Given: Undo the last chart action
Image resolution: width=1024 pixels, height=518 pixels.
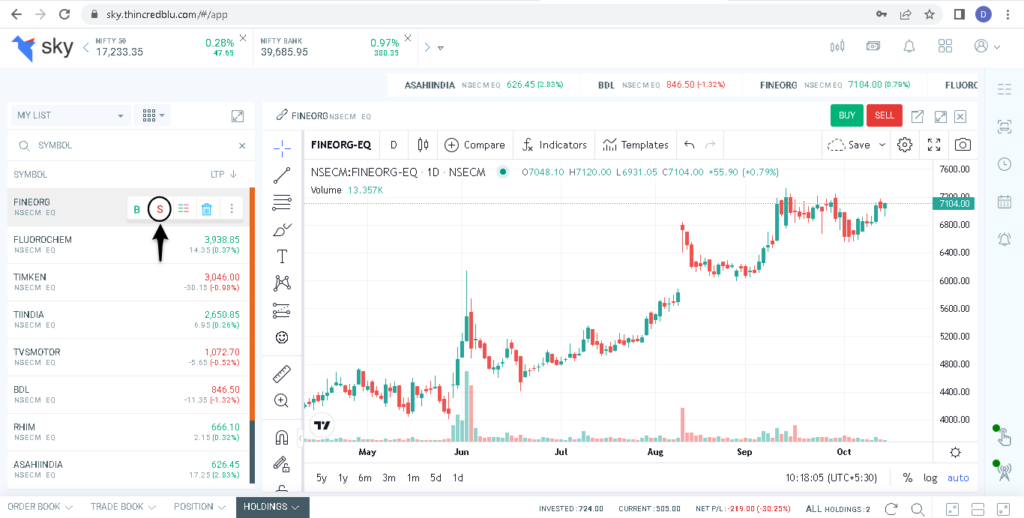Looking at the screenshot, I should click(x=689, y=145).
